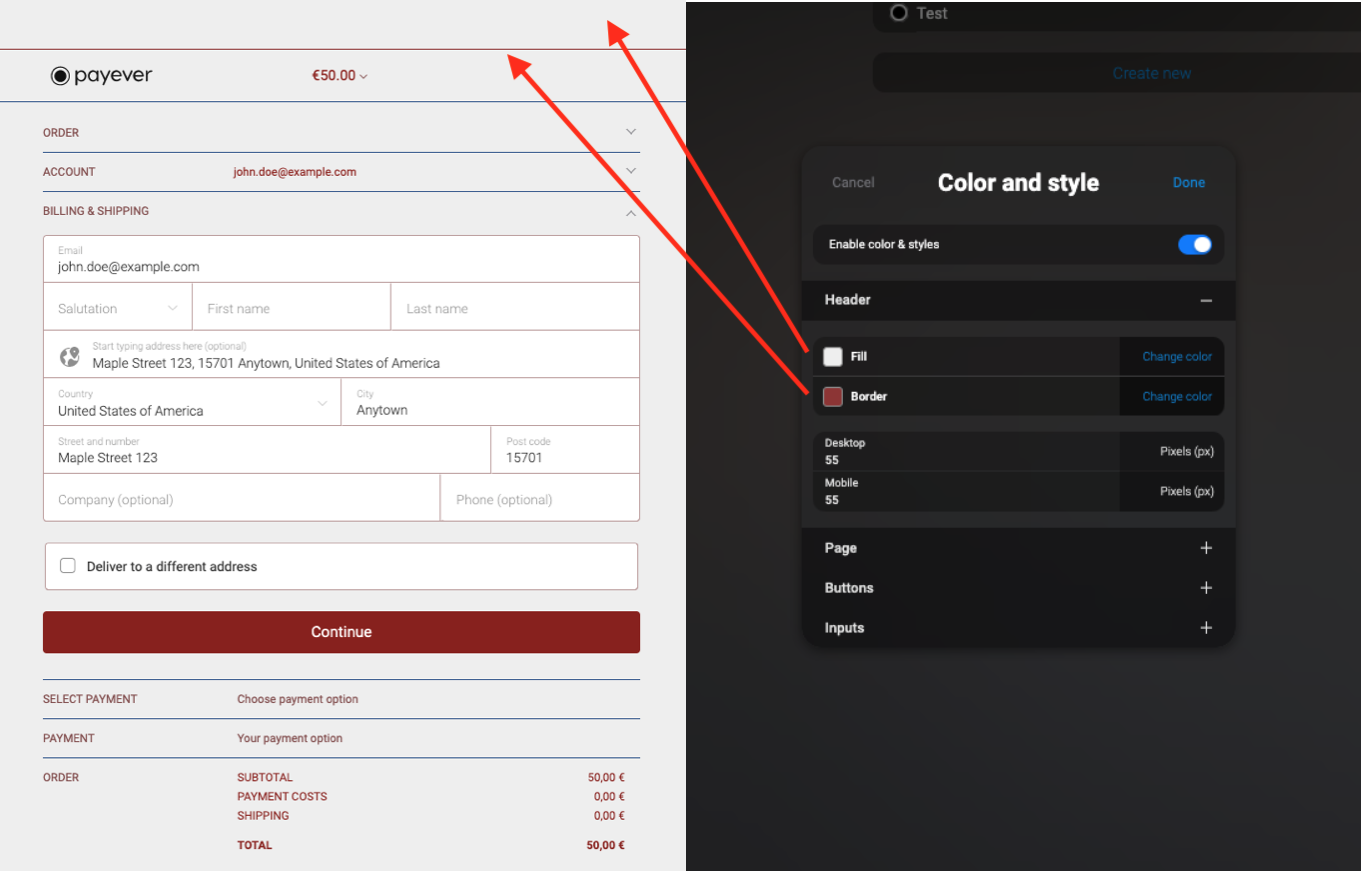
Task: Click the PAYMENT COSTS label
Action: click(282, 797)
